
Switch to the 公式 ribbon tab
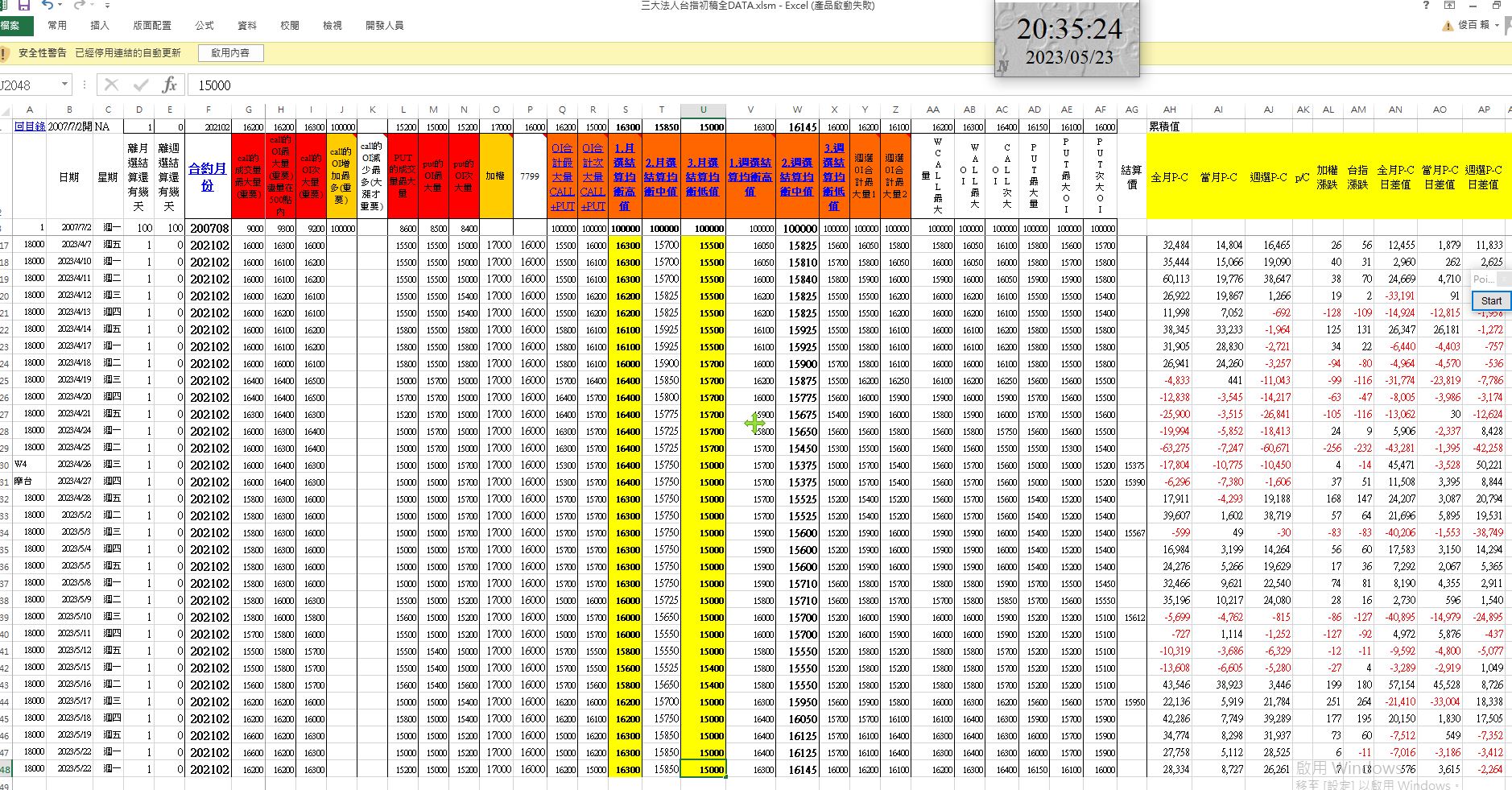(x=204, y=26)
